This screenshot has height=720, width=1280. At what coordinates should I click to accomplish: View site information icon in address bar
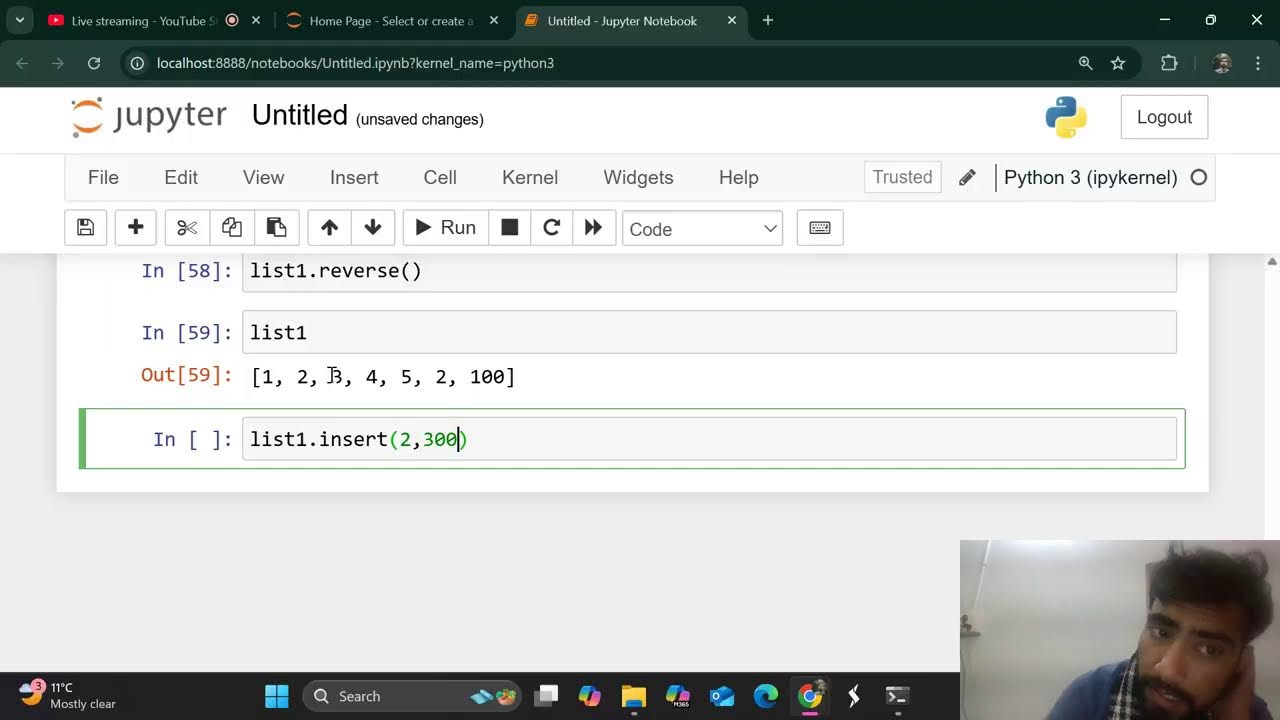click(x=138, y=63)
